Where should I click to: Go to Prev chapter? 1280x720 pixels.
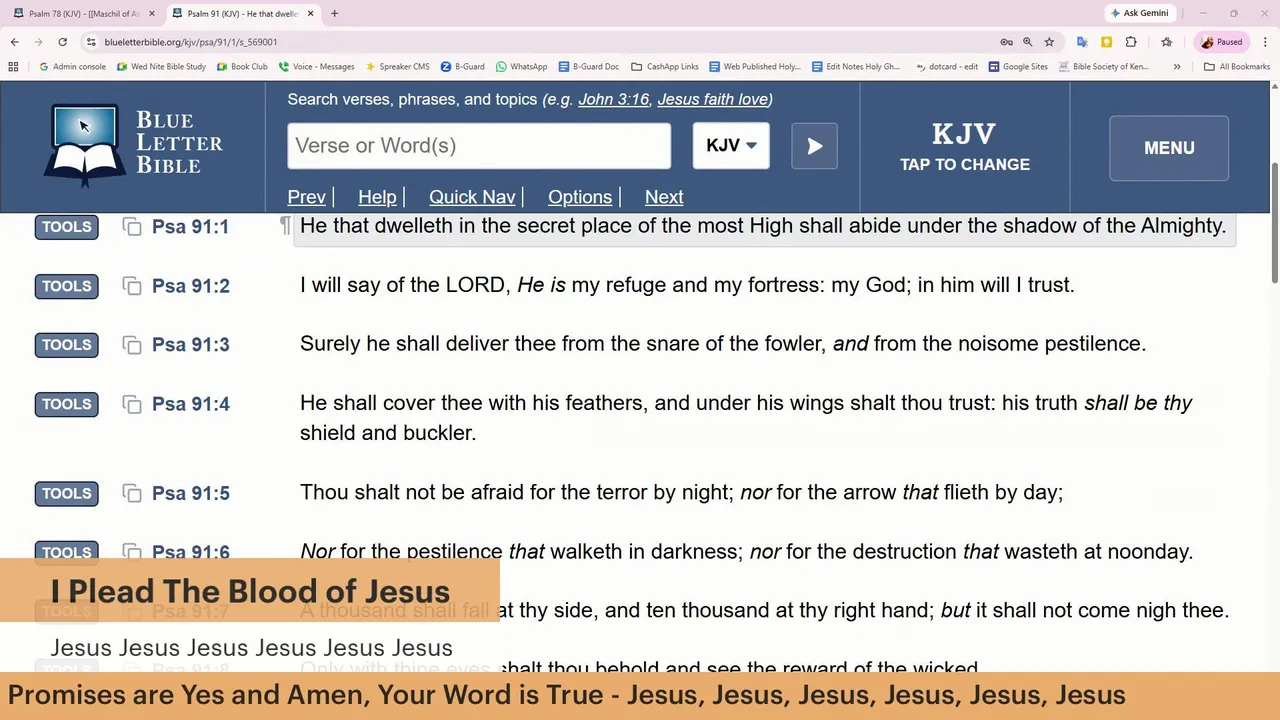click(306, 197)
